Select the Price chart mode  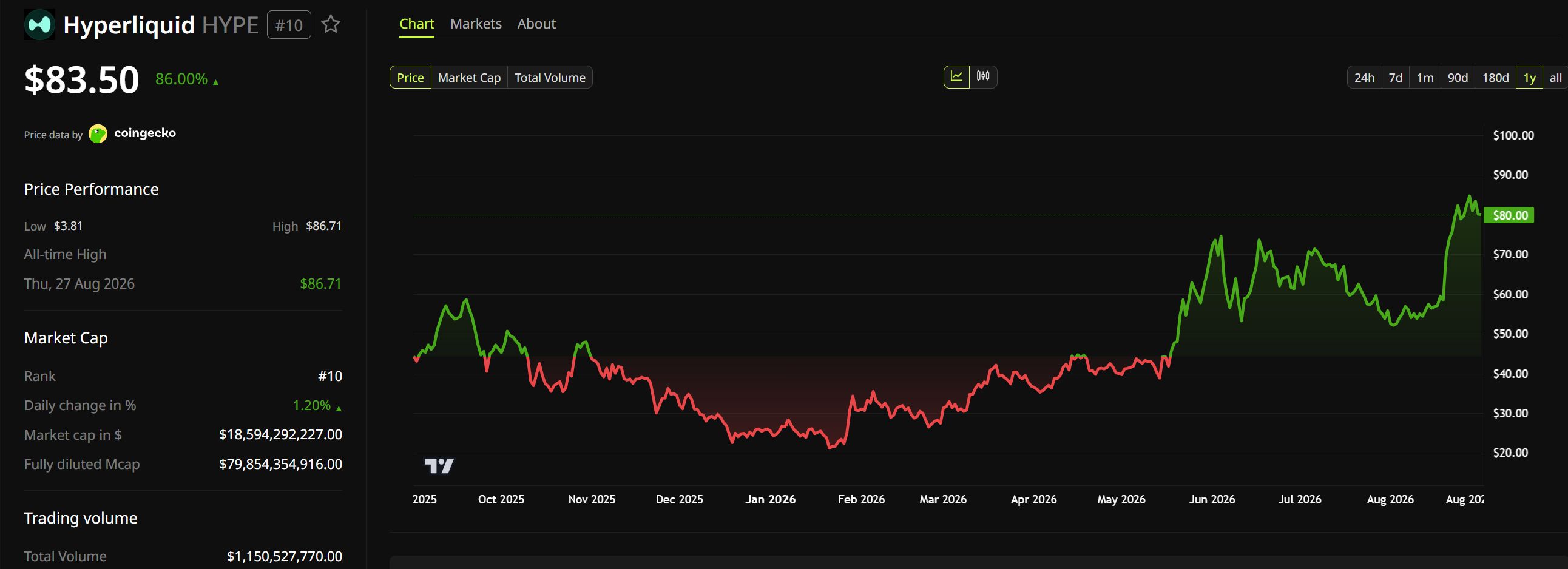410,77
